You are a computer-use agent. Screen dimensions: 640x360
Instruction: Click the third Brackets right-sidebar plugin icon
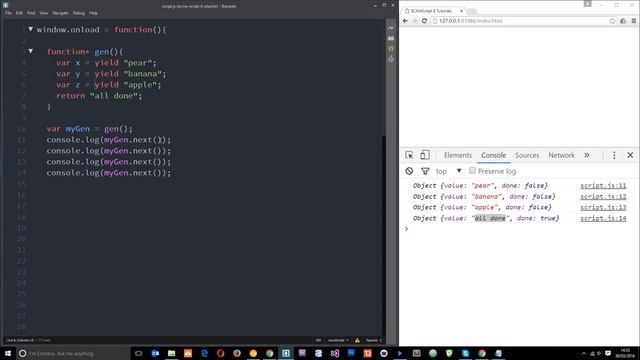click(391, 49)
